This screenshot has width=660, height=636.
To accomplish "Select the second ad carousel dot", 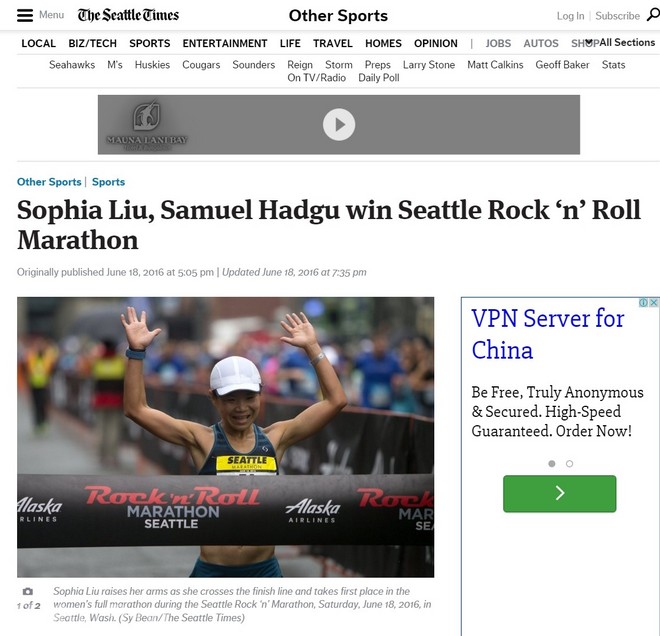I will click(x=570, y=463).
